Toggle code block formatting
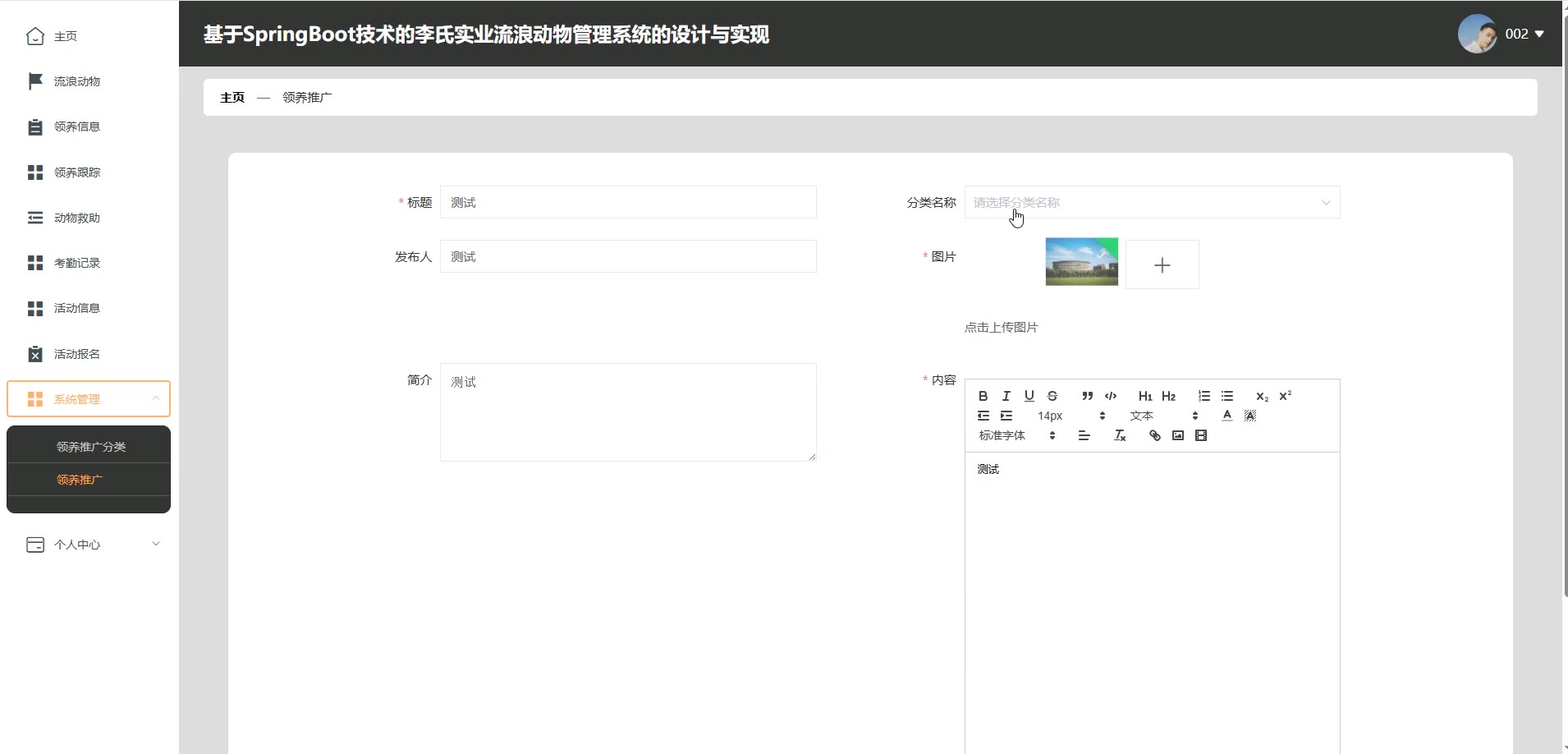This screenshot has width=1568, height=754. click(1110, 396)
